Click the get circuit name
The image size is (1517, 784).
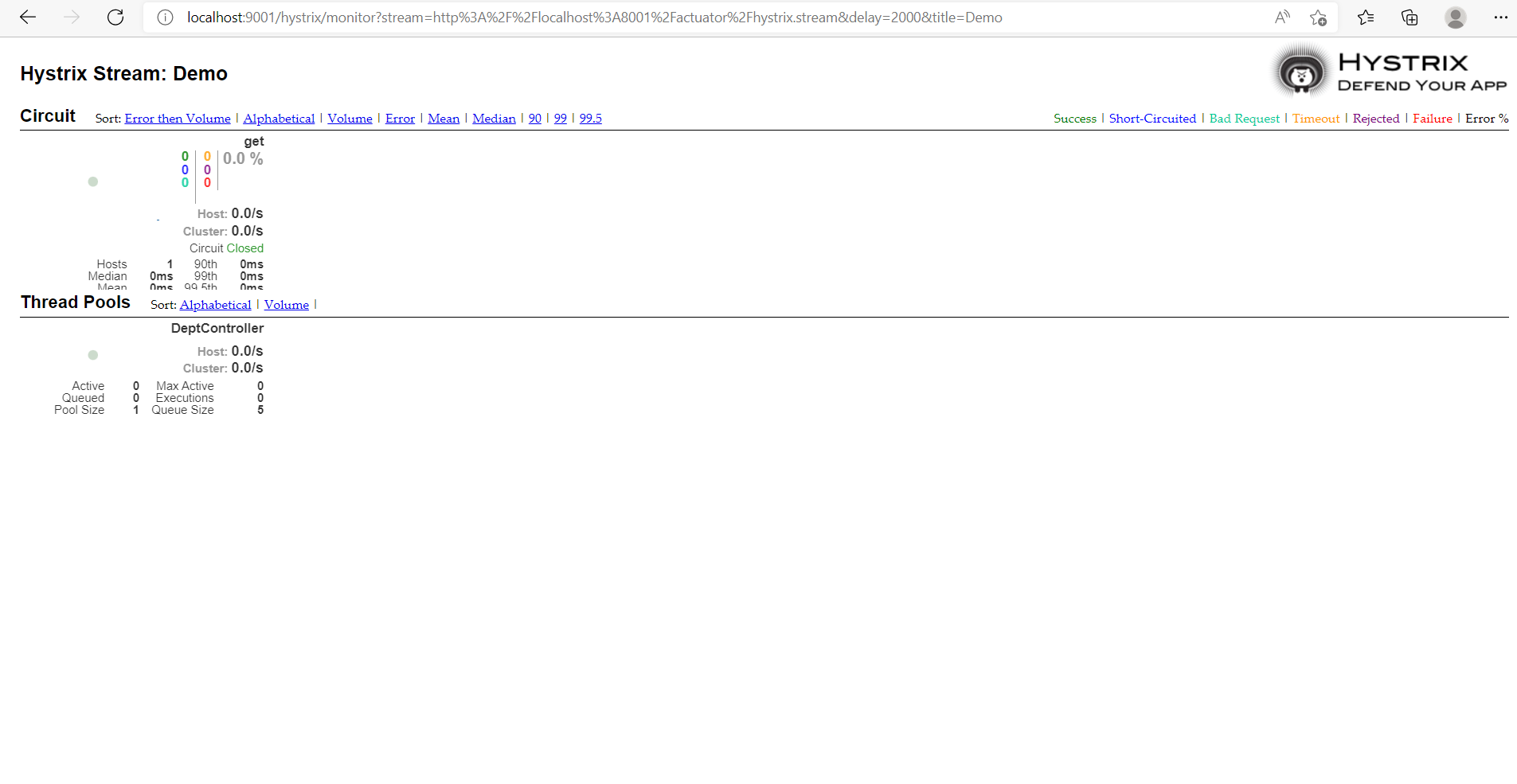(254, 142)
